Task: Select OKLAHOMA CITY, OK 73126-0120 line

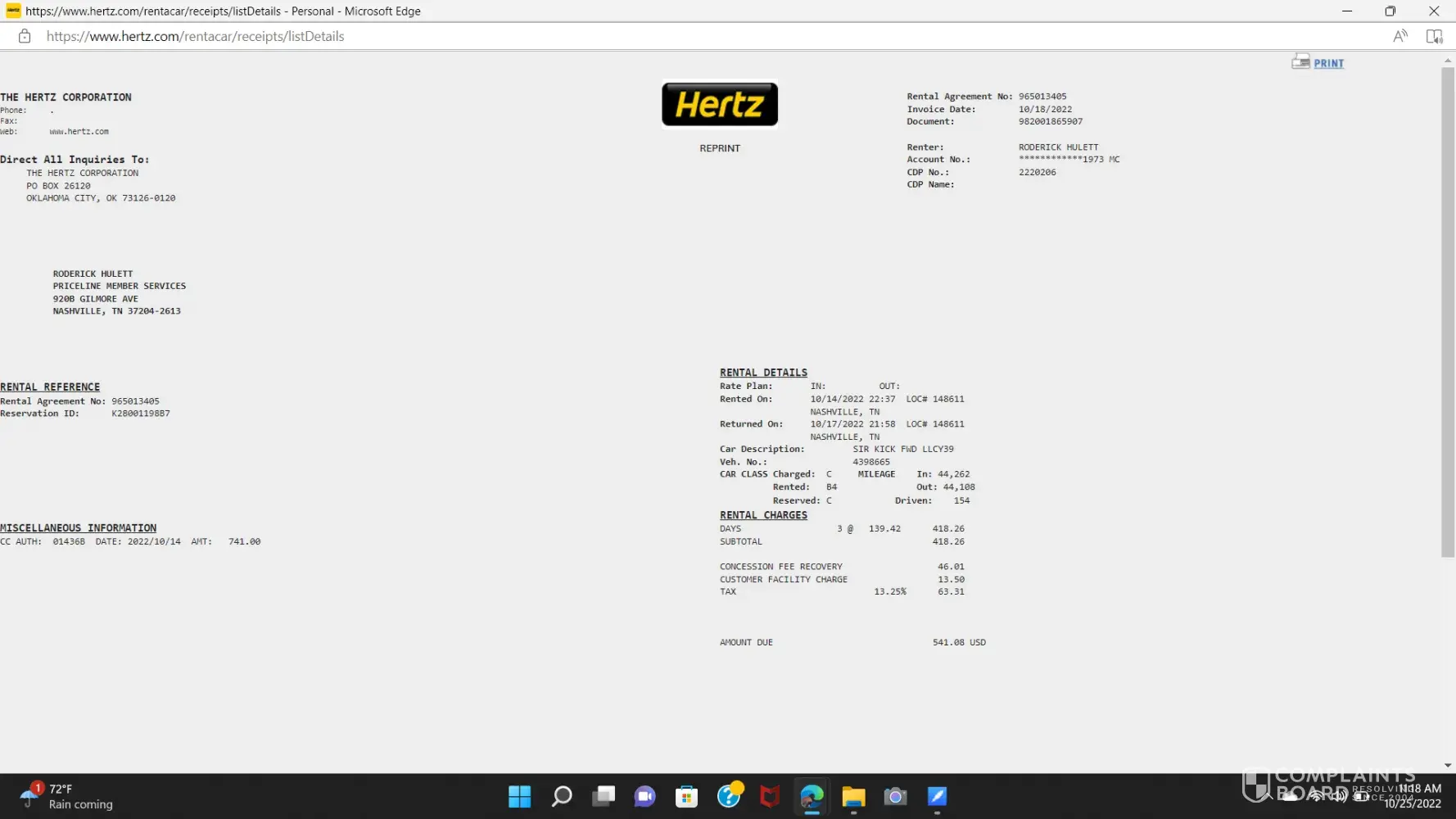Action: coord(101,198)
